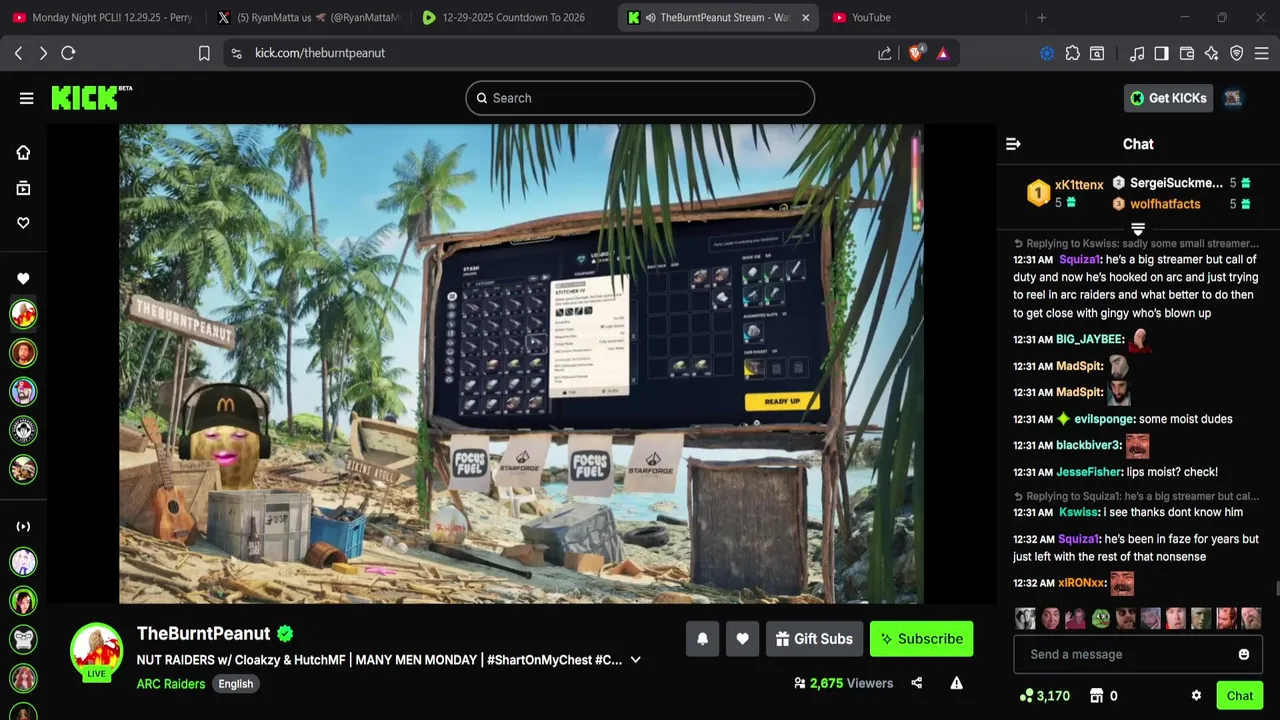Open the browser share icon in the address bar
Image resolution: width=1280 pixels, height=720 pixels.
pos(885,53)
